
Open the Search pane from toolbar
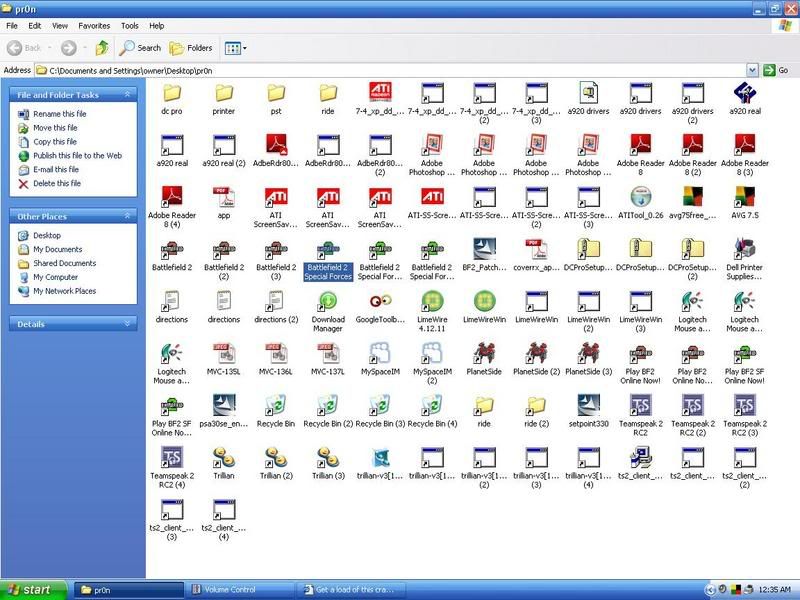click(x=140, y=47)
